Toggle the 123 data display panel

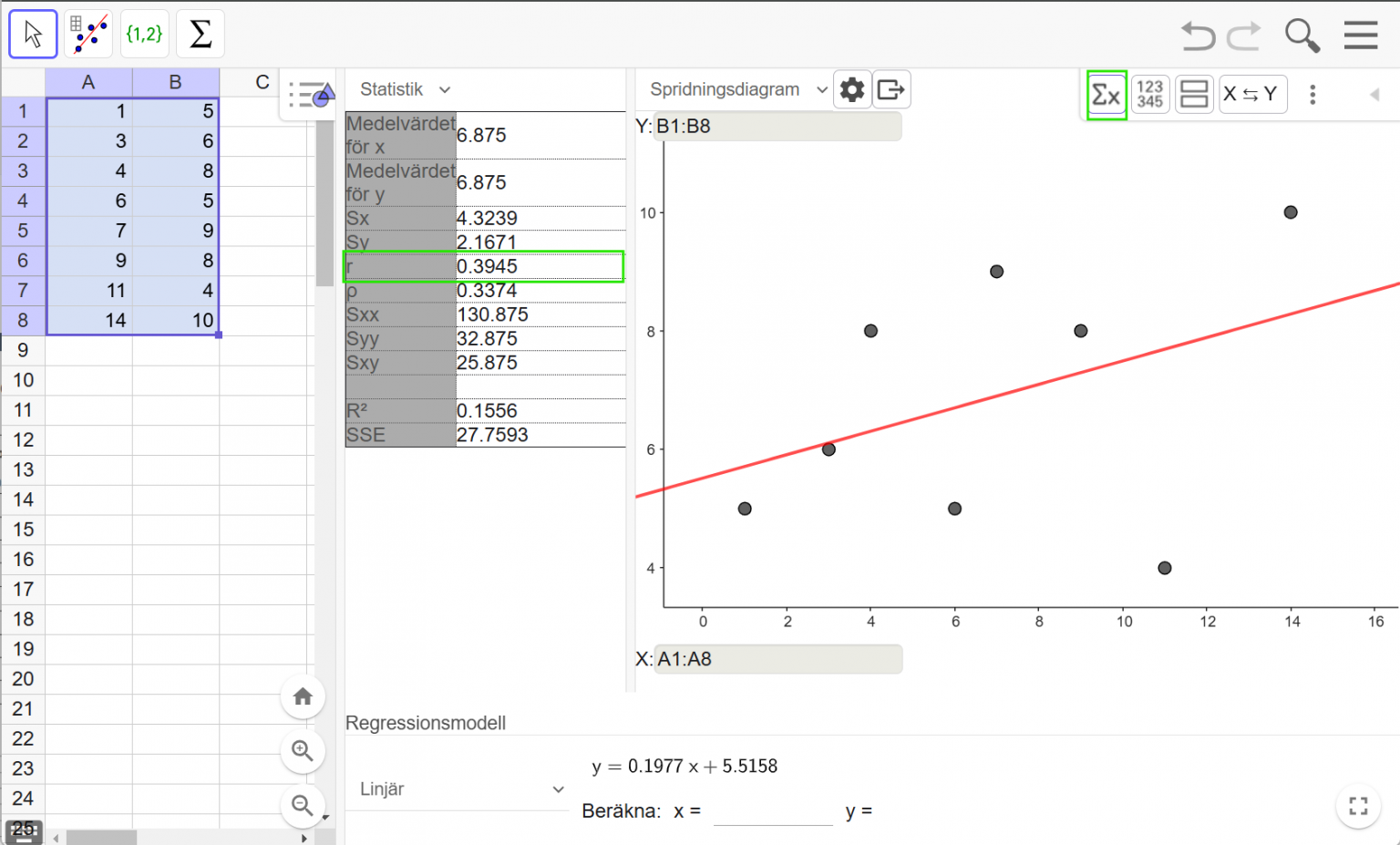pyautogui.click(x=1149, y=94)
